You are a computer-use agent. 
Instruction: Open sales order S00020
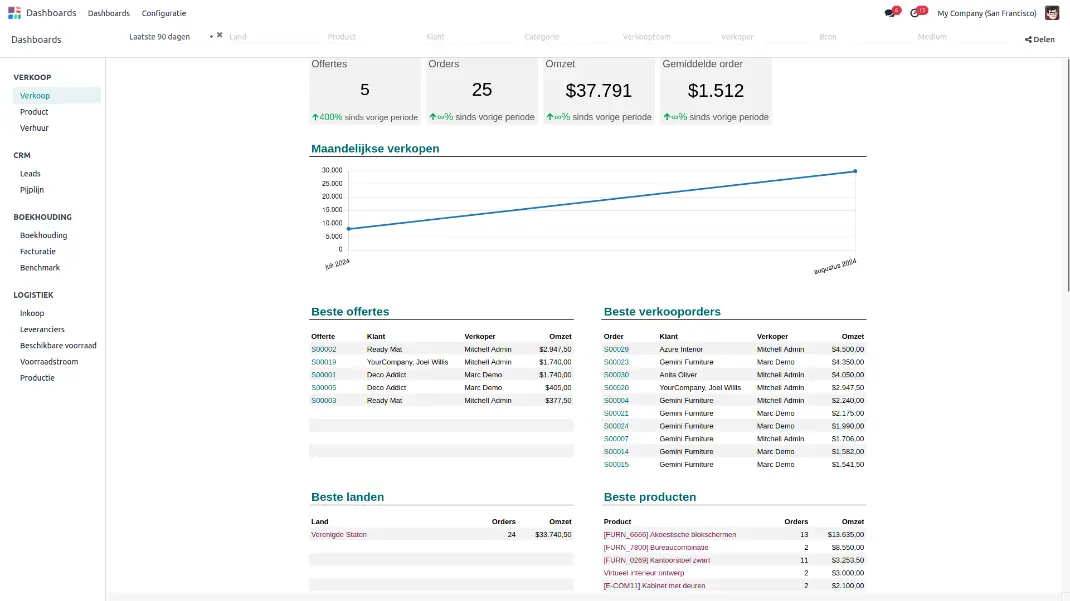(616, 387)
